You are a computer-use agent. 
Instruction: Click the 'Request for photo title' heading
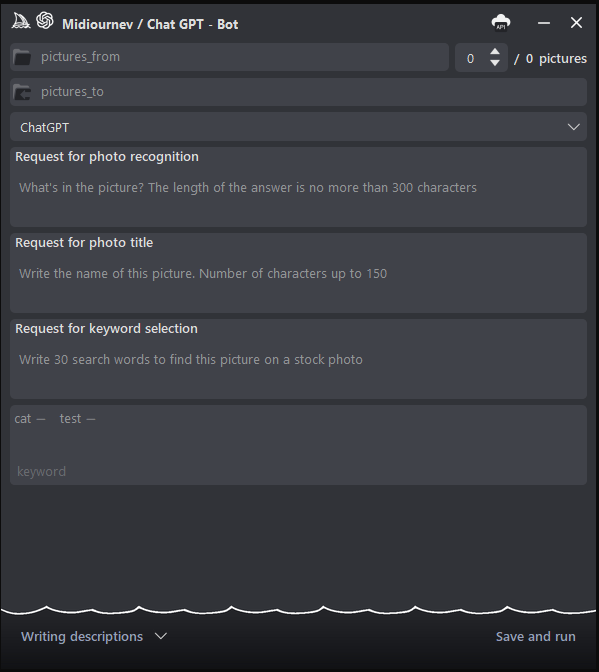(84, 243)
